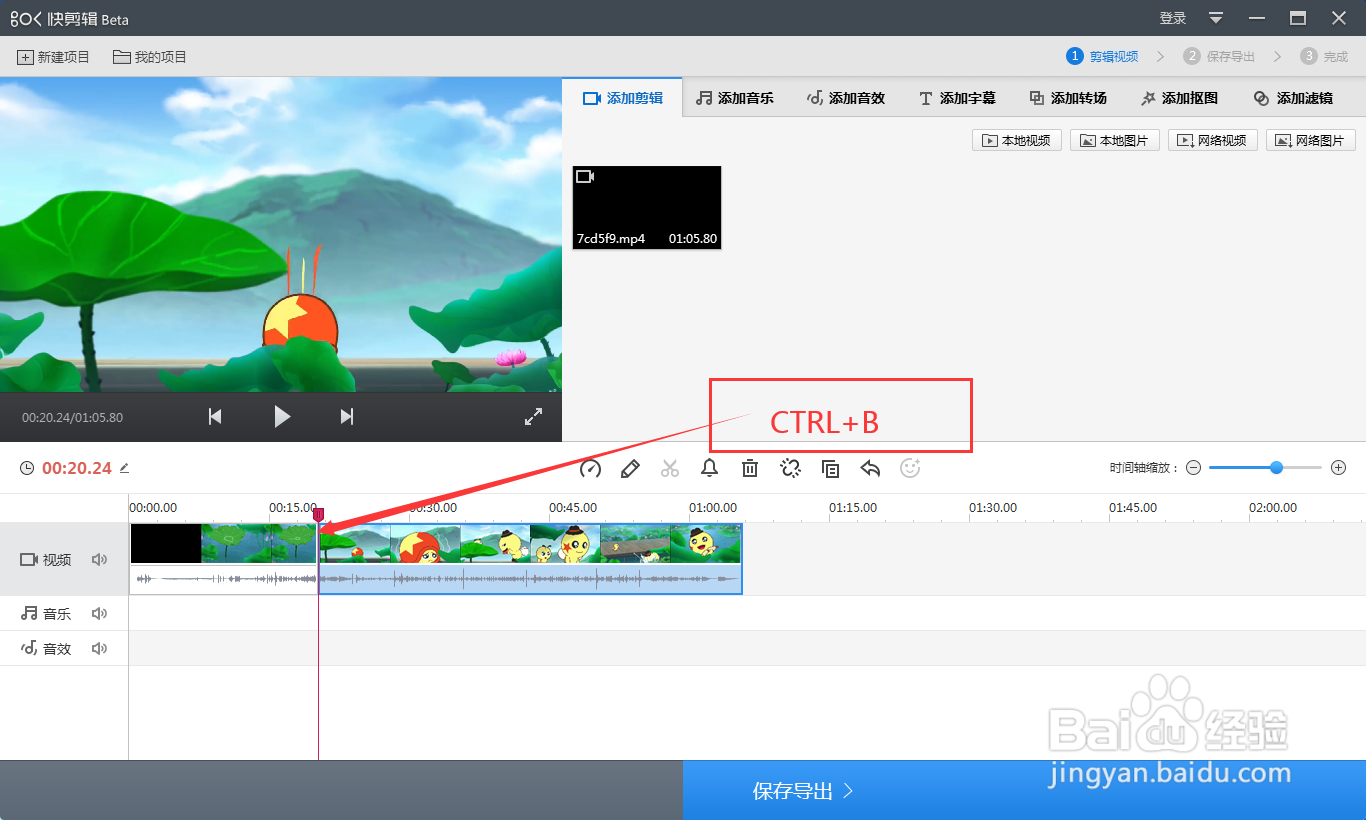Click the 00:20.24 red timecode

(x=77, y=467)
